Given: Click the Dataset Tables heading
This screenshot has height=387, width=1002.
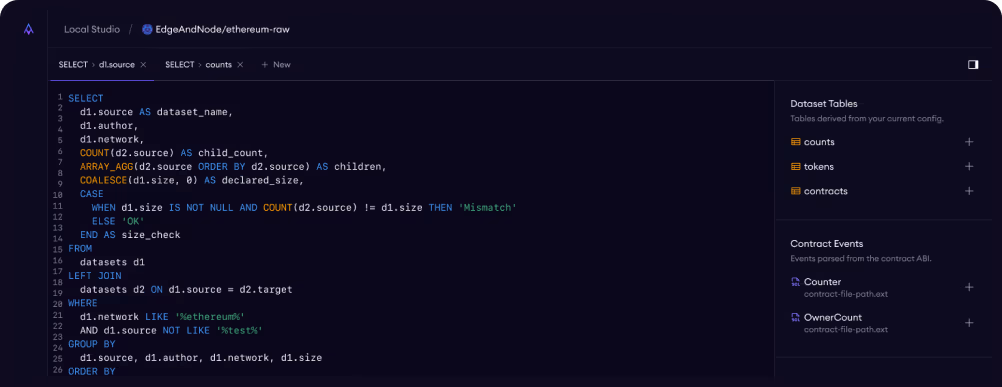Looking at the screenshot, I should (824, 103).
